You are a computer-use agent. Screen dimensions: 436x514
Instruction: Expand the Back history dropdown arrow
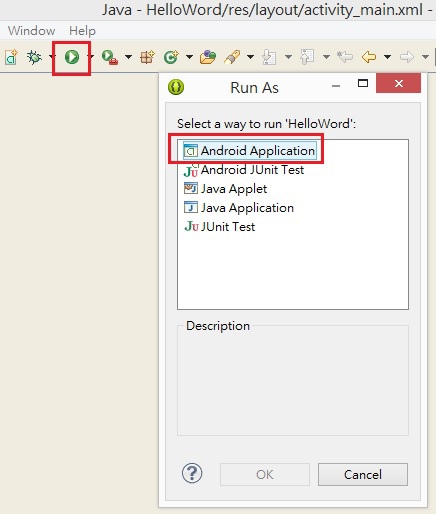[x=387, y=57]
